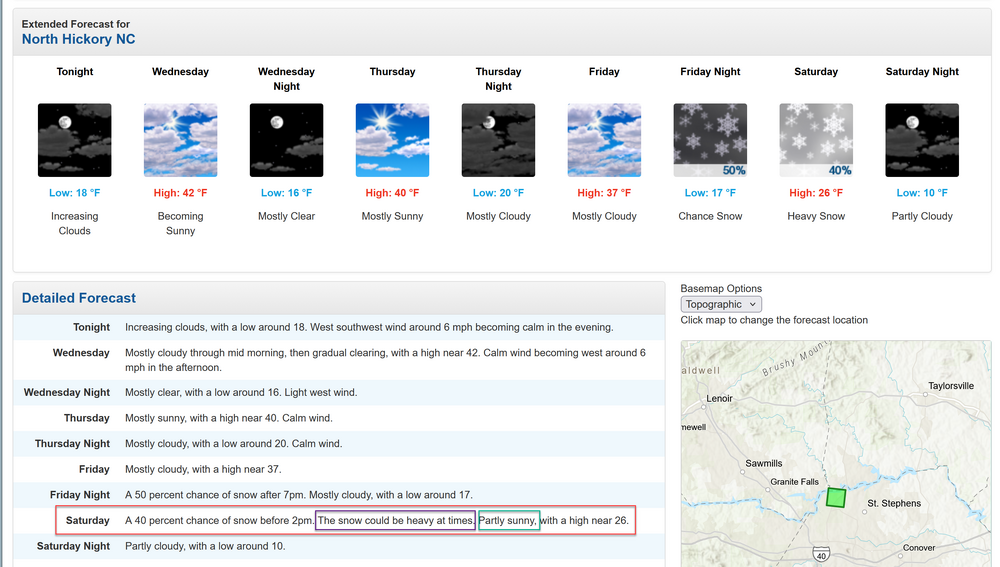The height and width of the screenshot is (567, 1000).
Task: Click Friday Night's 50% snow icon
Action: pos(710,140)
